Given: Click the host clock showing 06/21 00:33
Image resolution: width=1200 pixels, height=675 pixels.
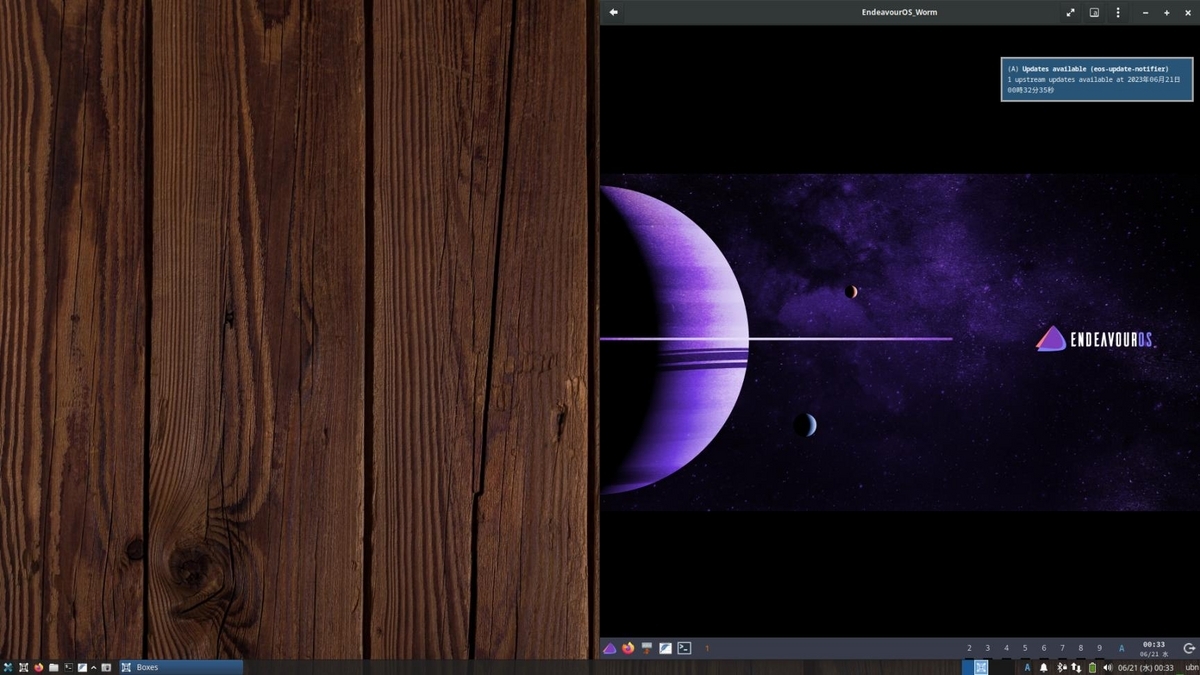Looking at the screenshot, I should [1145, 667].
